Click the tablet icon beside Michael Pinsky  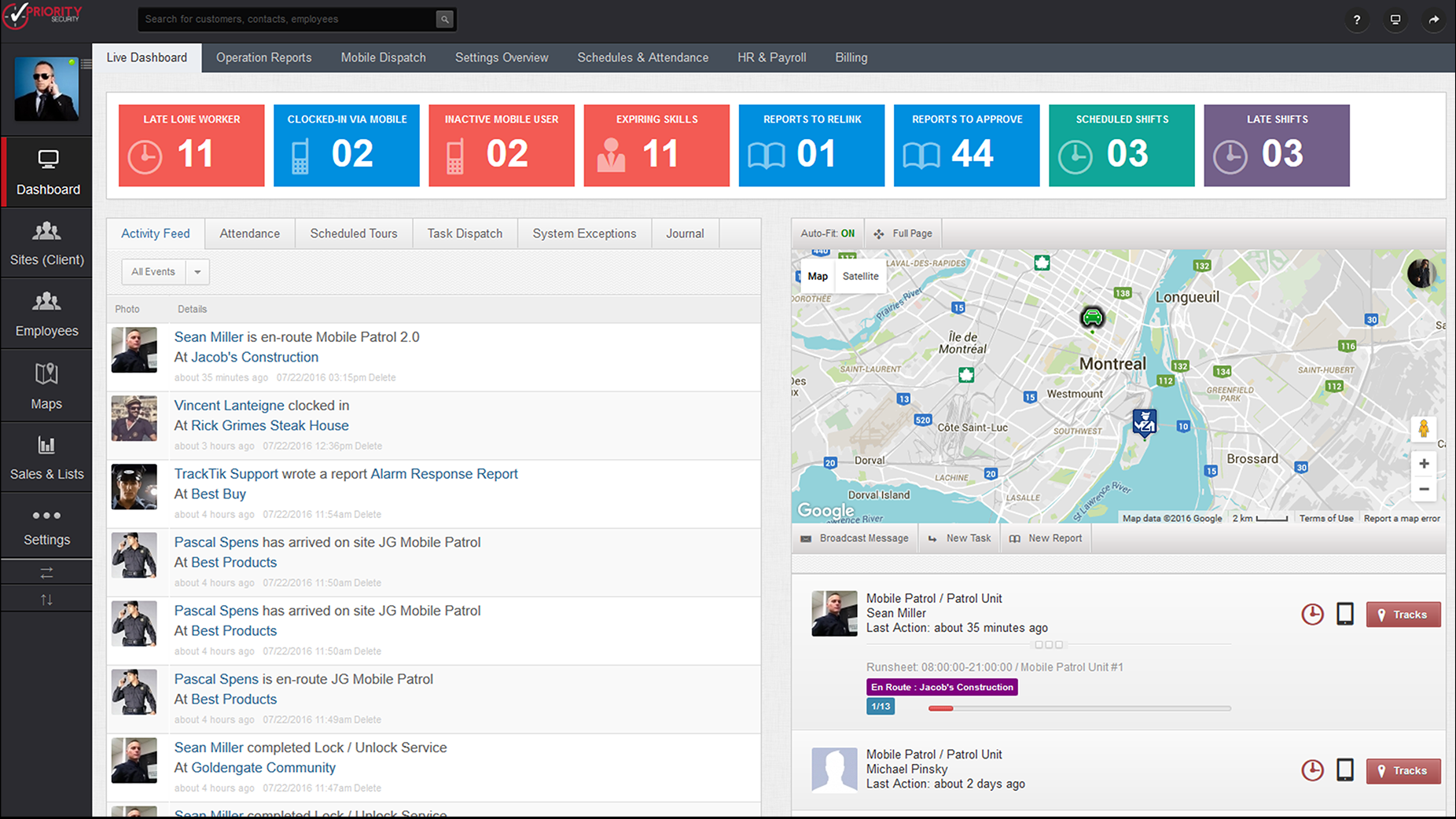pyautogui.click(x=1345, y=770)
